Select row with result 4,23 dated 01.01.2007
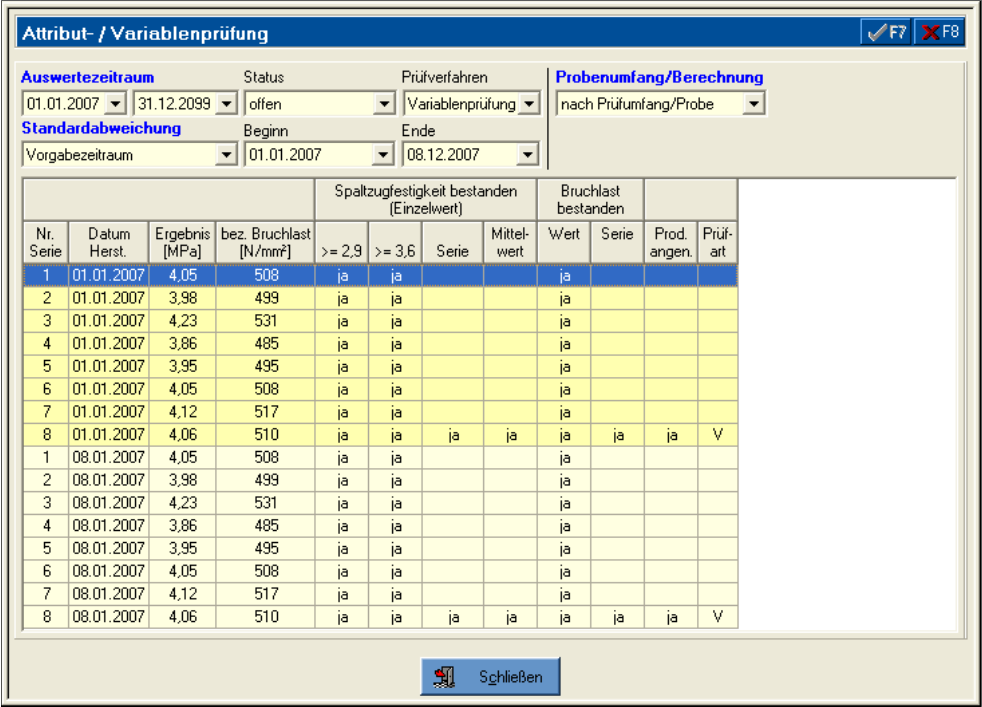 coord(182,320)
